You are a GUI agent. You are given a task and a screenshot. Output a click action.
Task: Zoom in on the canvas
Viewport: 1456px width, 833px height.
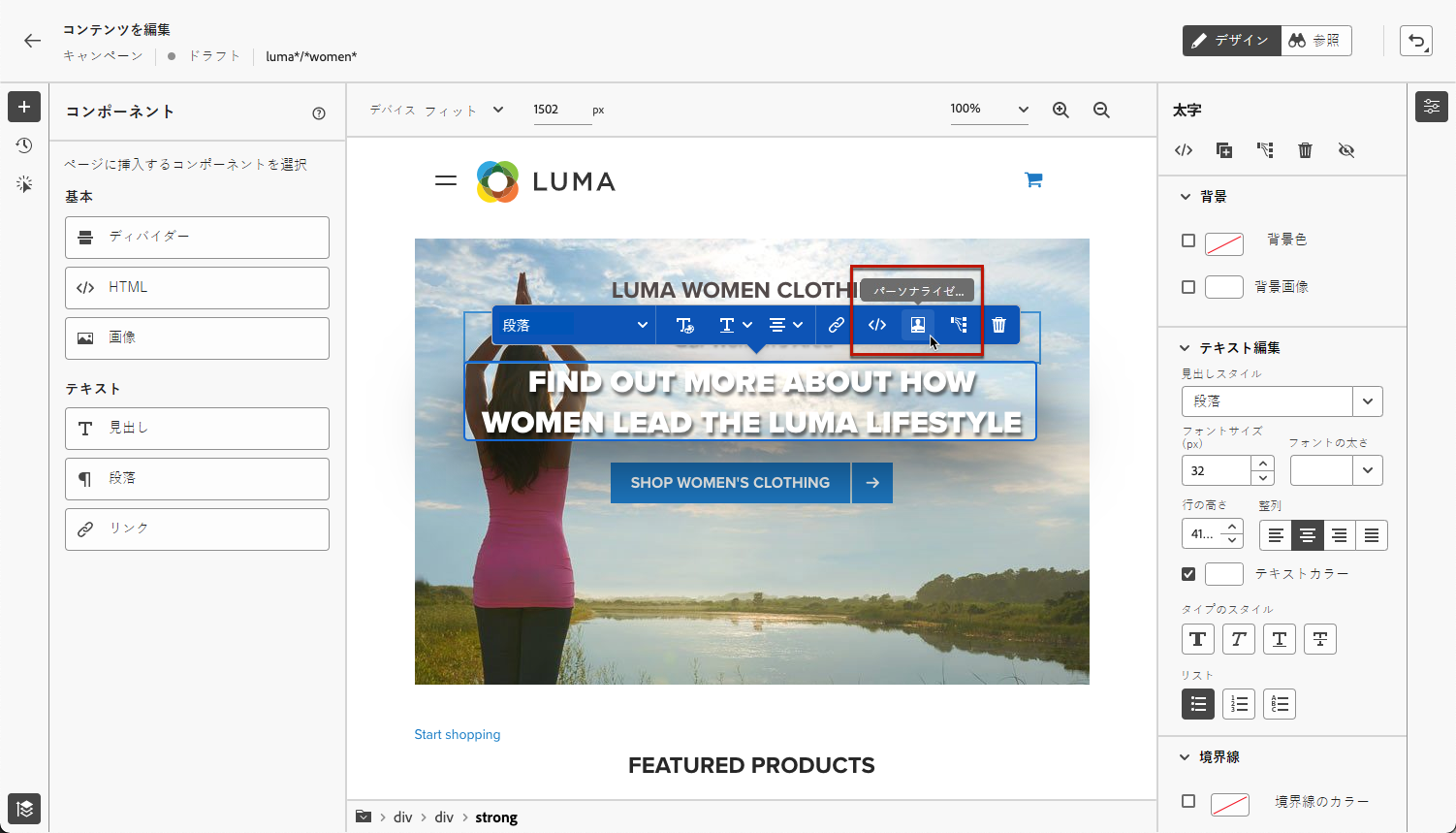tap(1060, 111)
